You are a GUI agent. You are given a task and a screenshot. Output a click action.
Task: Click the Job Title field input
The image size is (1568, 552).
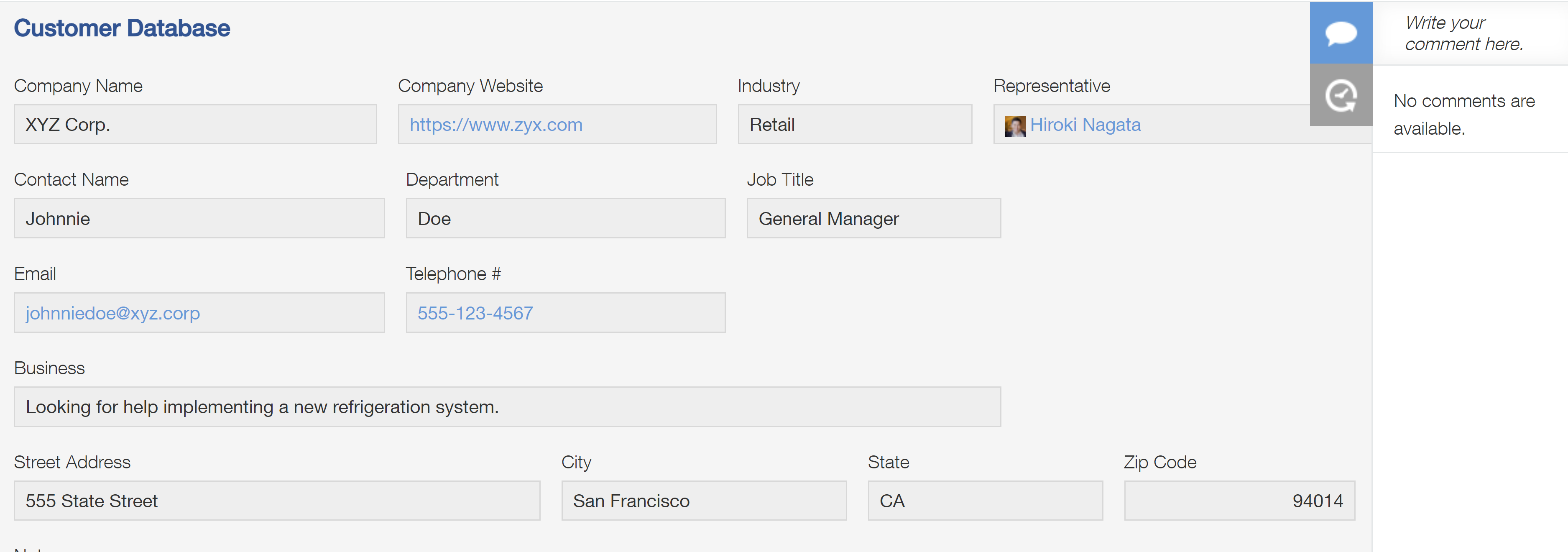point(872,218)
